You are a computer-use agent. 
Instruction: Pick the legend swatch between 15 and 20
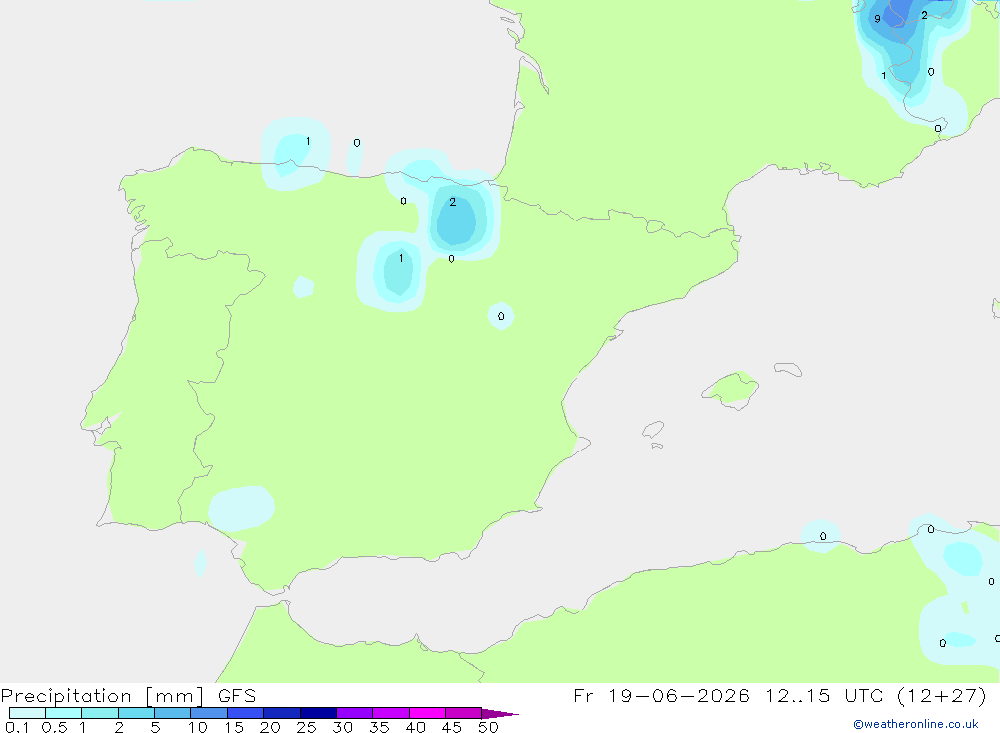[x=245, y=713]
